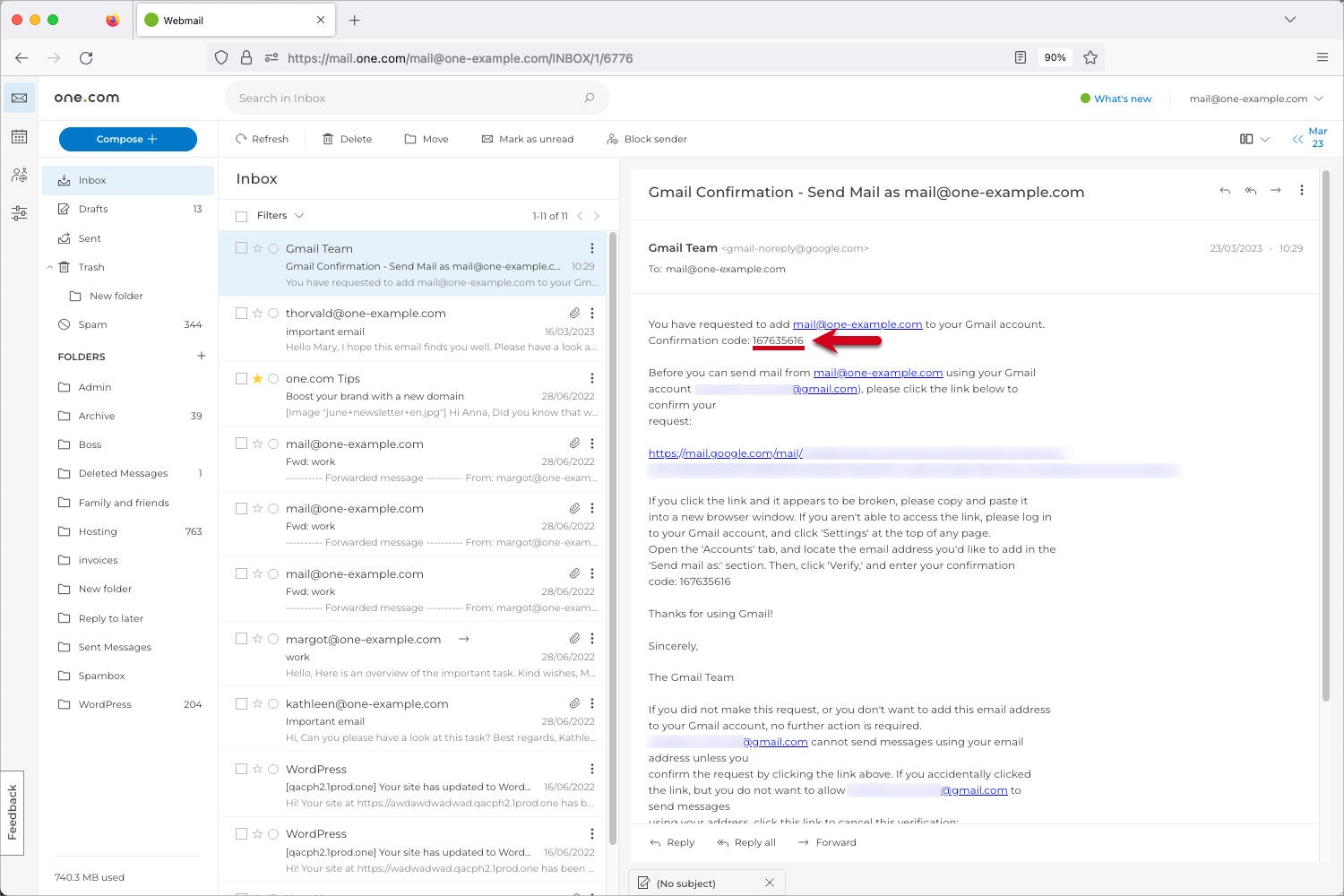Open the settings sliders icon in left rail

[19, 213]
